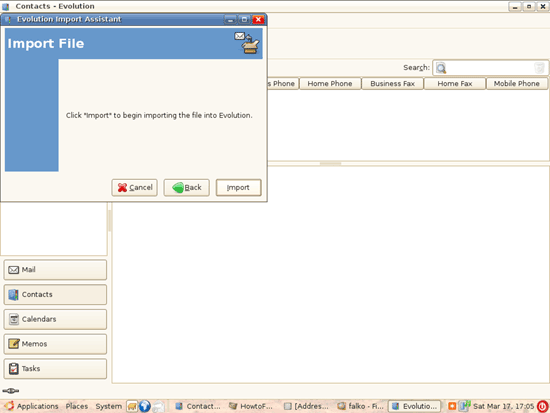Click the red power/quit icon in panel

tap(542, 406)
